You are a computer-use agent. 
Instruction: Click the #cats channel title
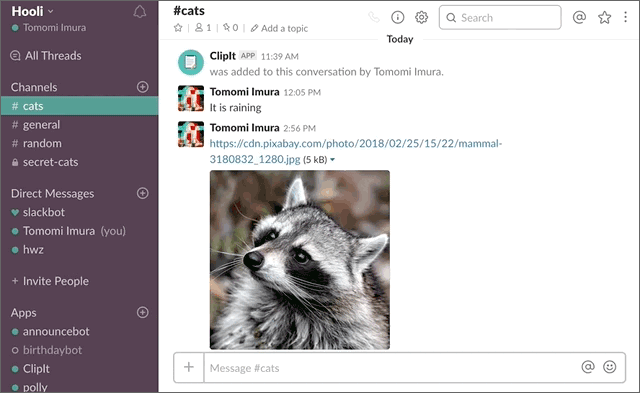tap(189, 11)
